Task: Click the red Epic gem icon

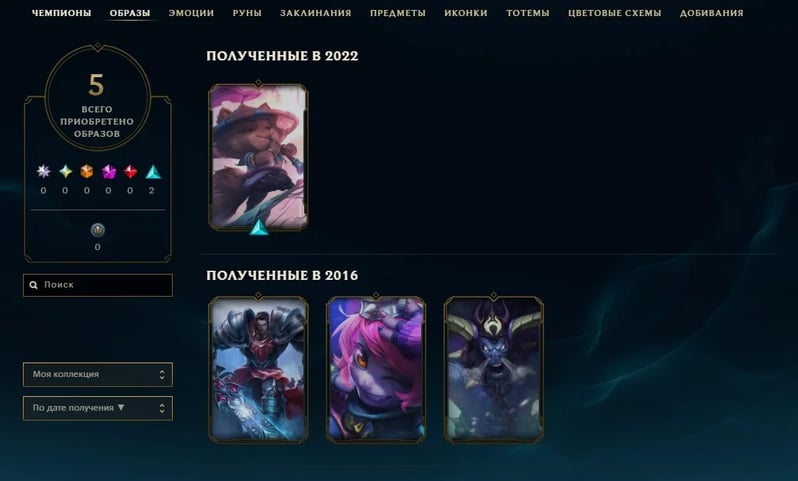Action: [x=130, y=172]
